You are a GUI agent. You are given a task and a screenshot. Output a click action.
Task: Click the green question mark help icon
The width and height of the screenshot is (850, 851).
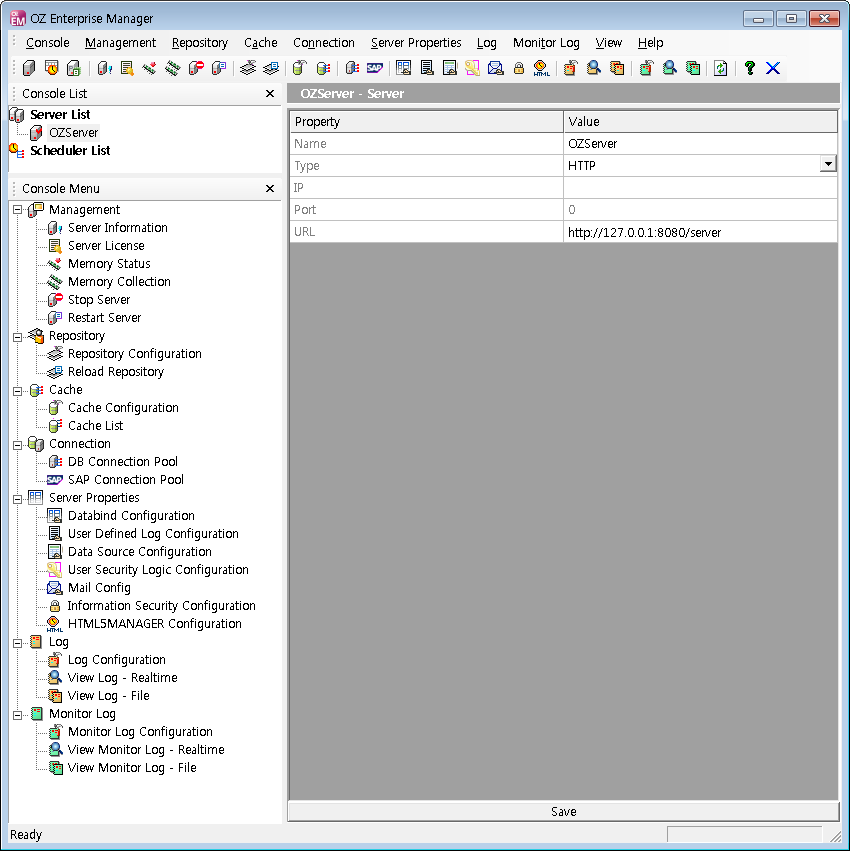coord(749,68)
